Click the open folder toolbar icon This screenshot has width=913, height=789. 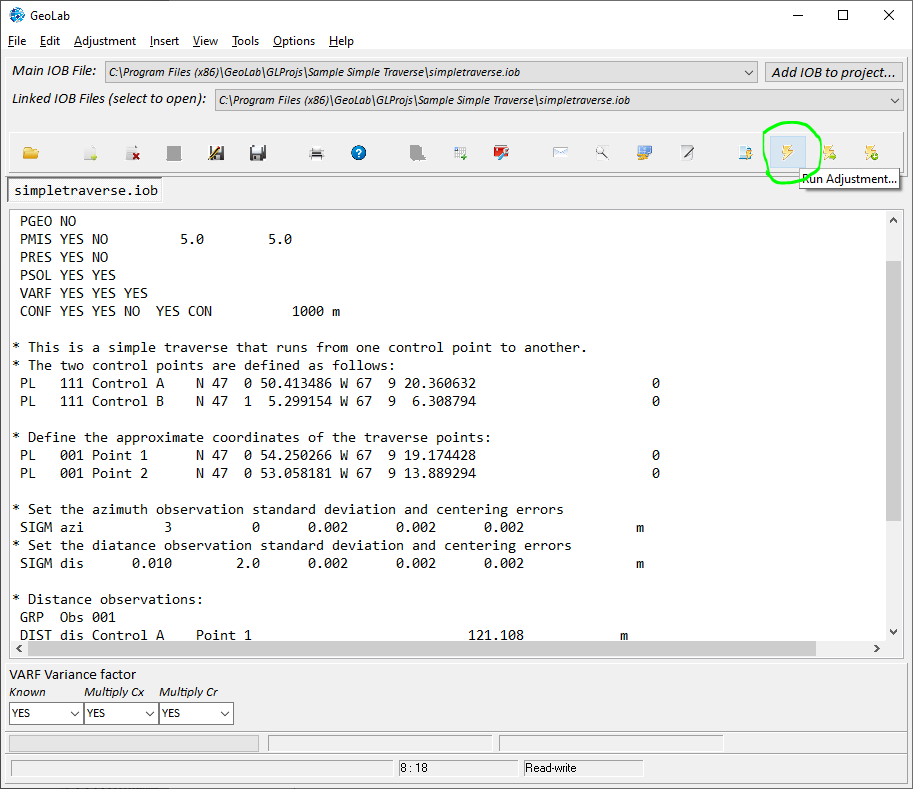[31, 153]
